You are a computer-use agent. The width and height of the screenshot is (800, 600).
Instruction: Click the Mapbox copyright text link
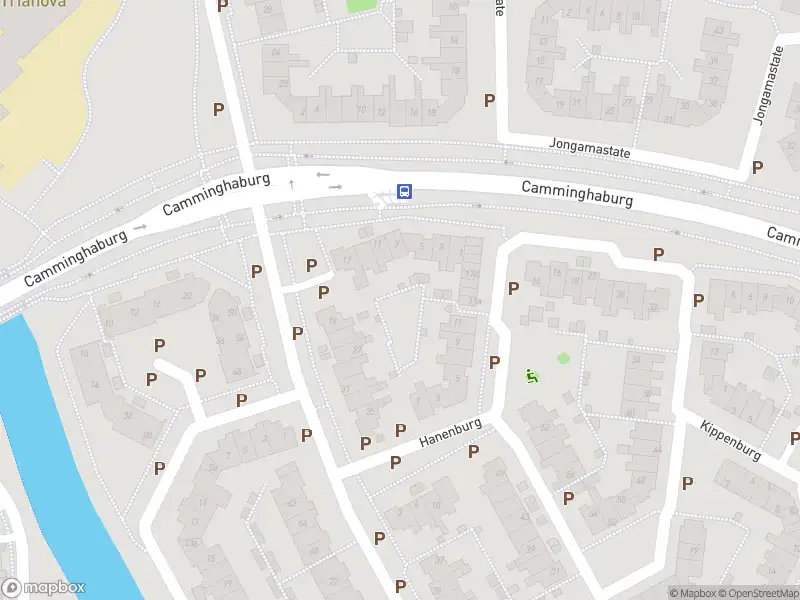tap(693, 593)
